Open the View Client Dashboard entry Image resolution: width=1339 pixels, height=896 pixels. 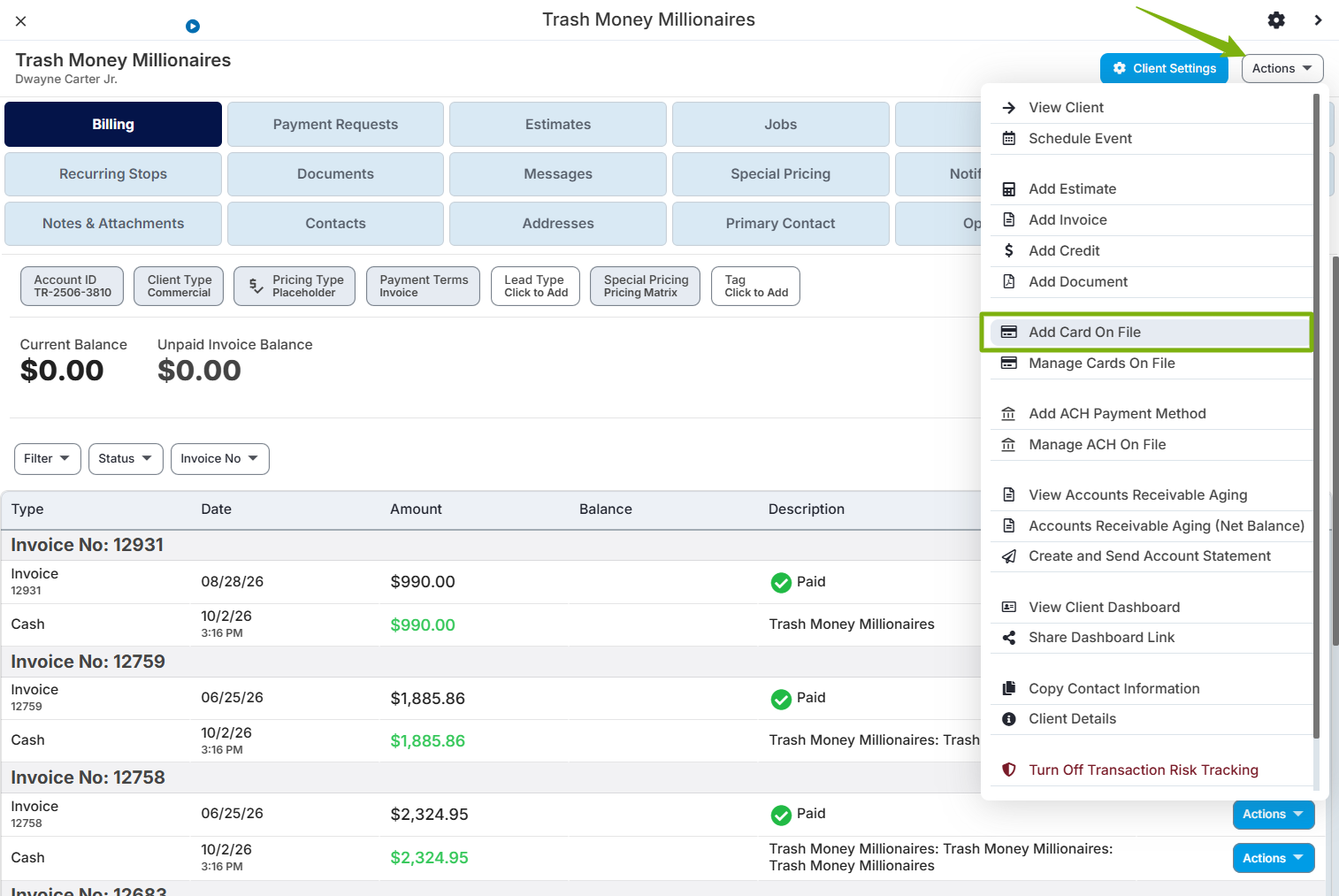point(1151,608)
